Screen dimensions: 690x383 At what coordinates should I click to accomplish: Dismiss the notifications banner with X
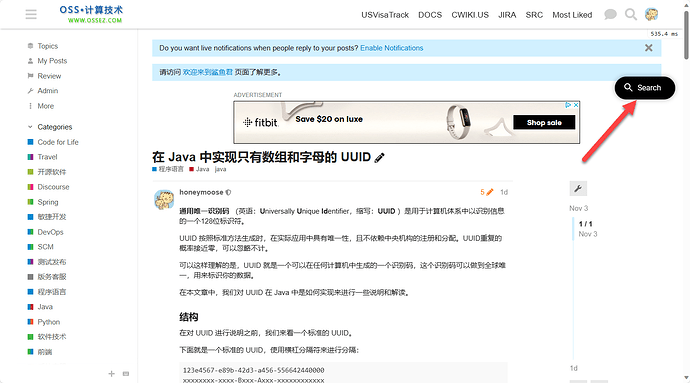649,48
